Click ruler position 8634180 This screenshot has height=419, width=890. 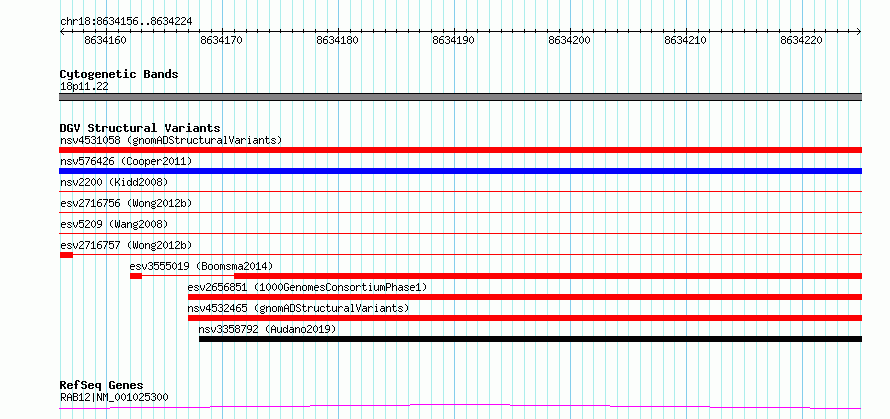pos(338,40)
